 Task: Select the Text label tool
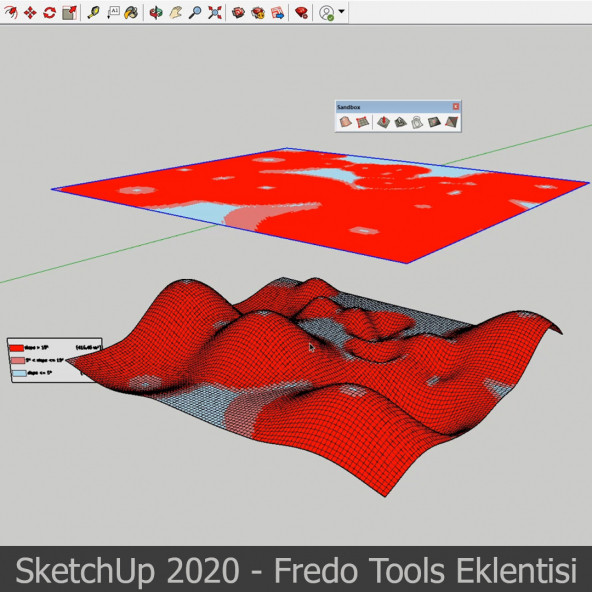[113, 12]
